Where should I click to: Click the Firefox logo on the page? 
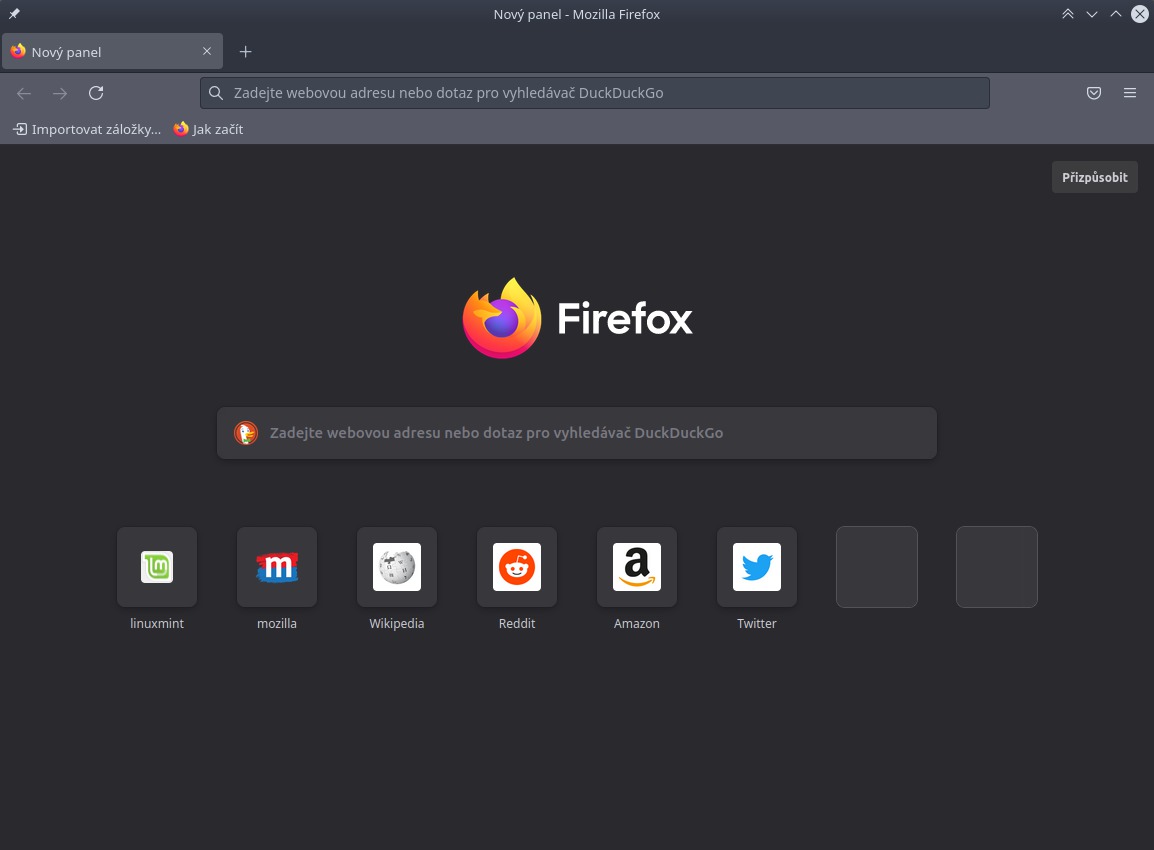tap(577, 318)
